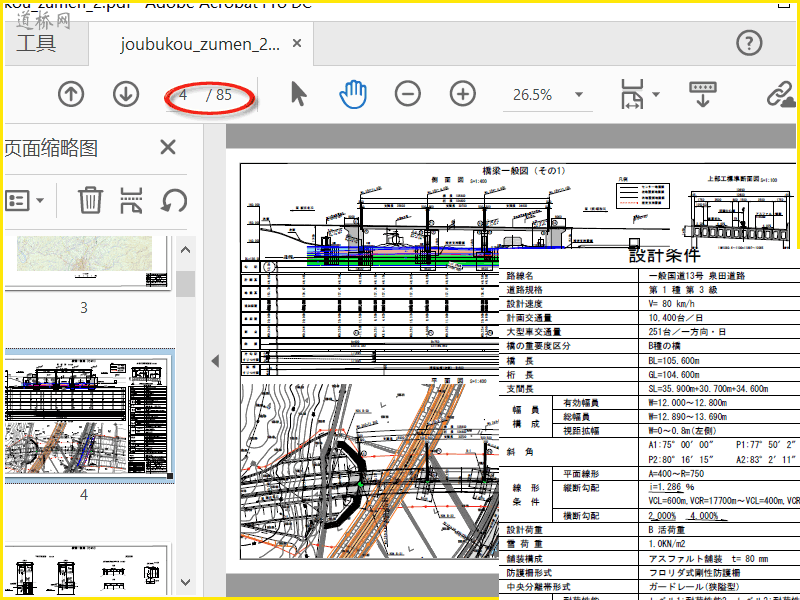
Task: Activate the hand pan tool
Action: tap(353, 94)
